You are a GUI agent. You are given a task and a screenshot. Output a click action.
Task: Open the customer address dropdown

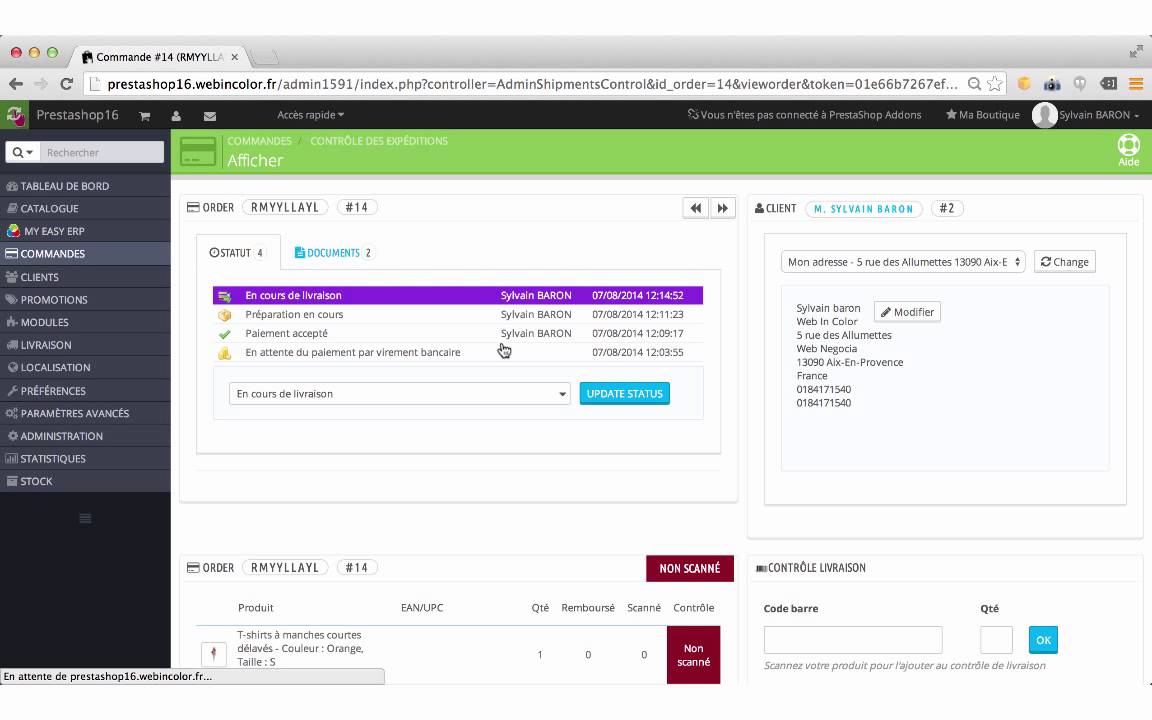pos(903,262)
